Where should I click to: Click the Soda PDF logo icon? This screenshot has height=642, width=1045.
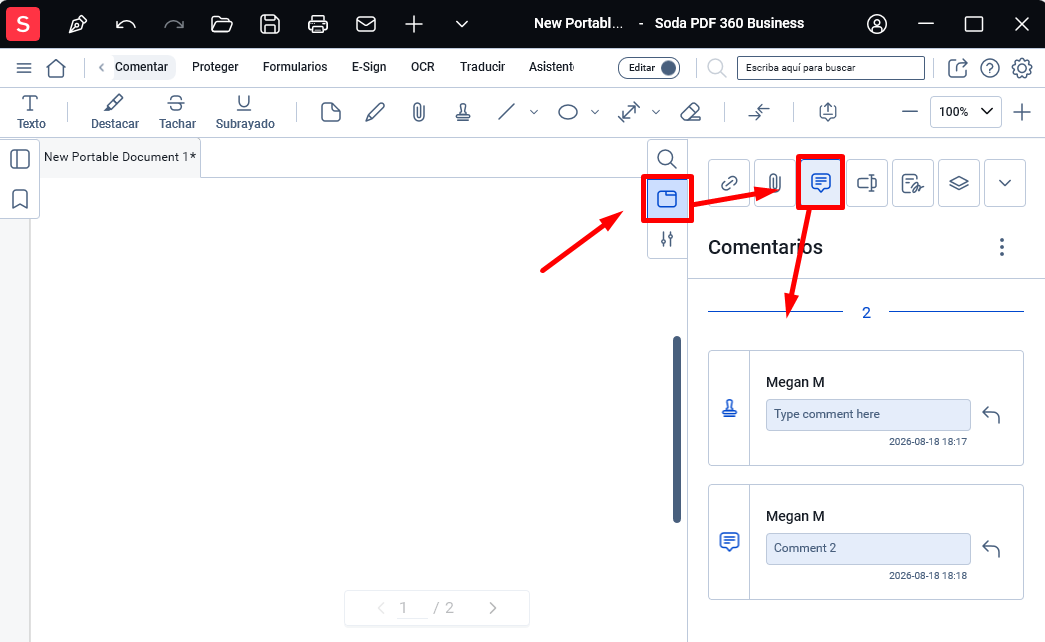[x=23, y=24]
